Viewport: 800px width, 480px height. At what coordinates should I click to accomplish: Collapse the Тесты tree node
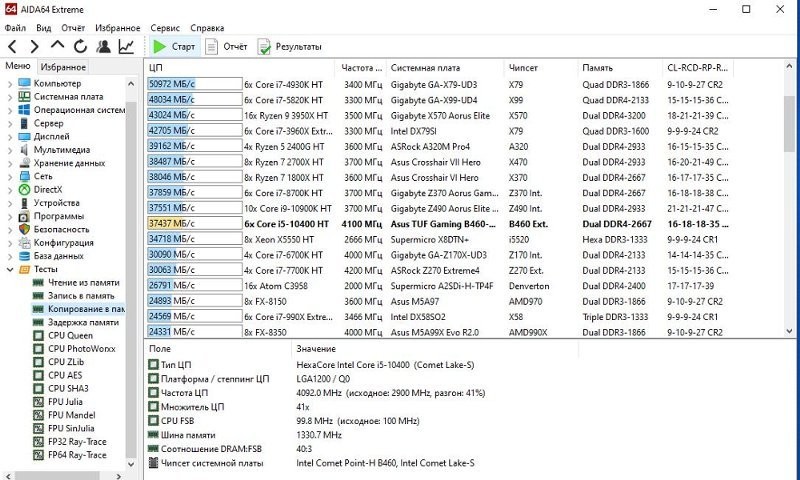10,269
